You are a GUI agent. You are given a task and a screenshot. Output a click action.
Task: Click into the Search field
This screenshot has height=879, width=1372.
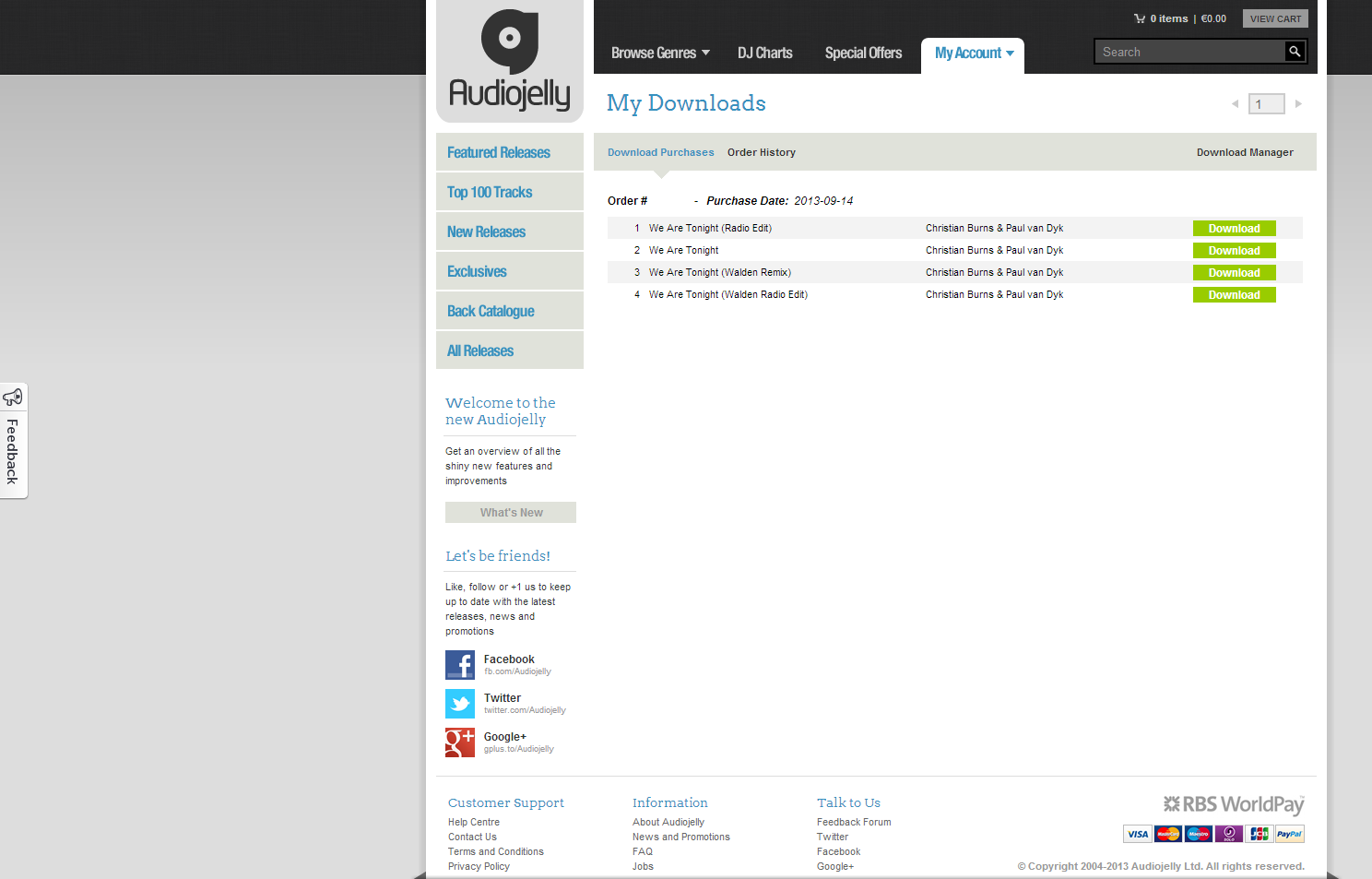tap(1189, 52)
